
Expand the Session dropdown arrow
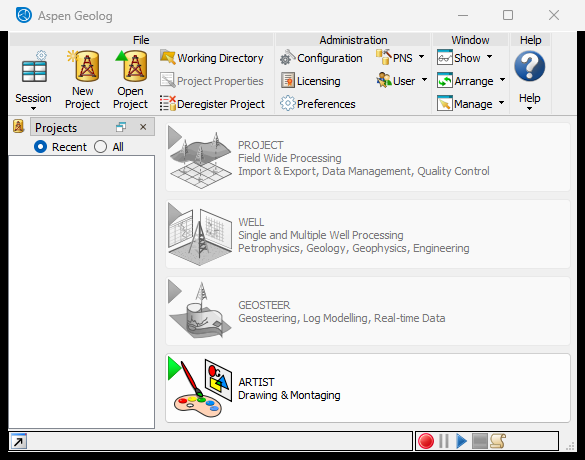[x=33, y=109]
